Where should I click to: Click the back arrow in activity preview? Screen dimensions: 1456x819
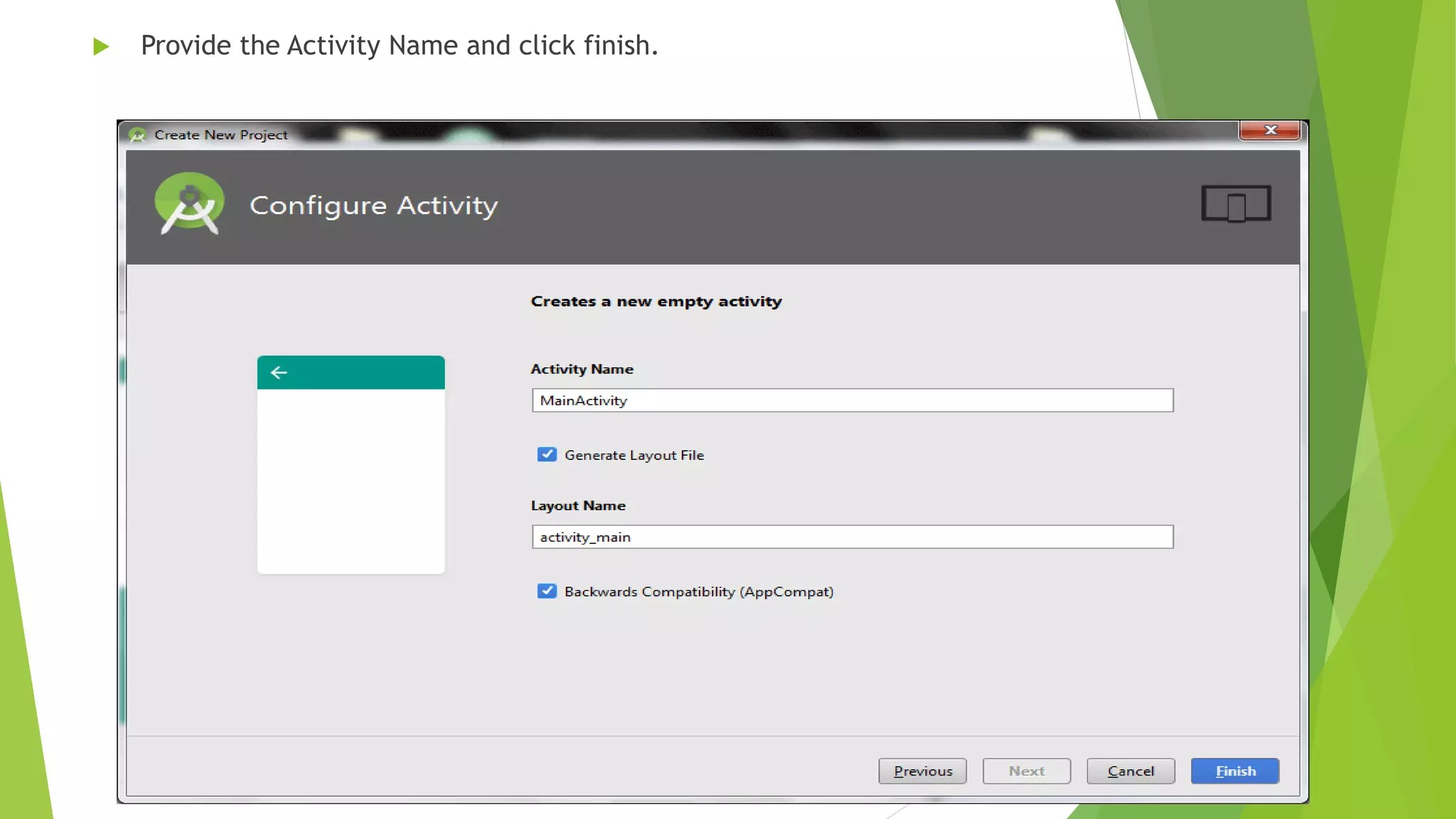[279, 373]
